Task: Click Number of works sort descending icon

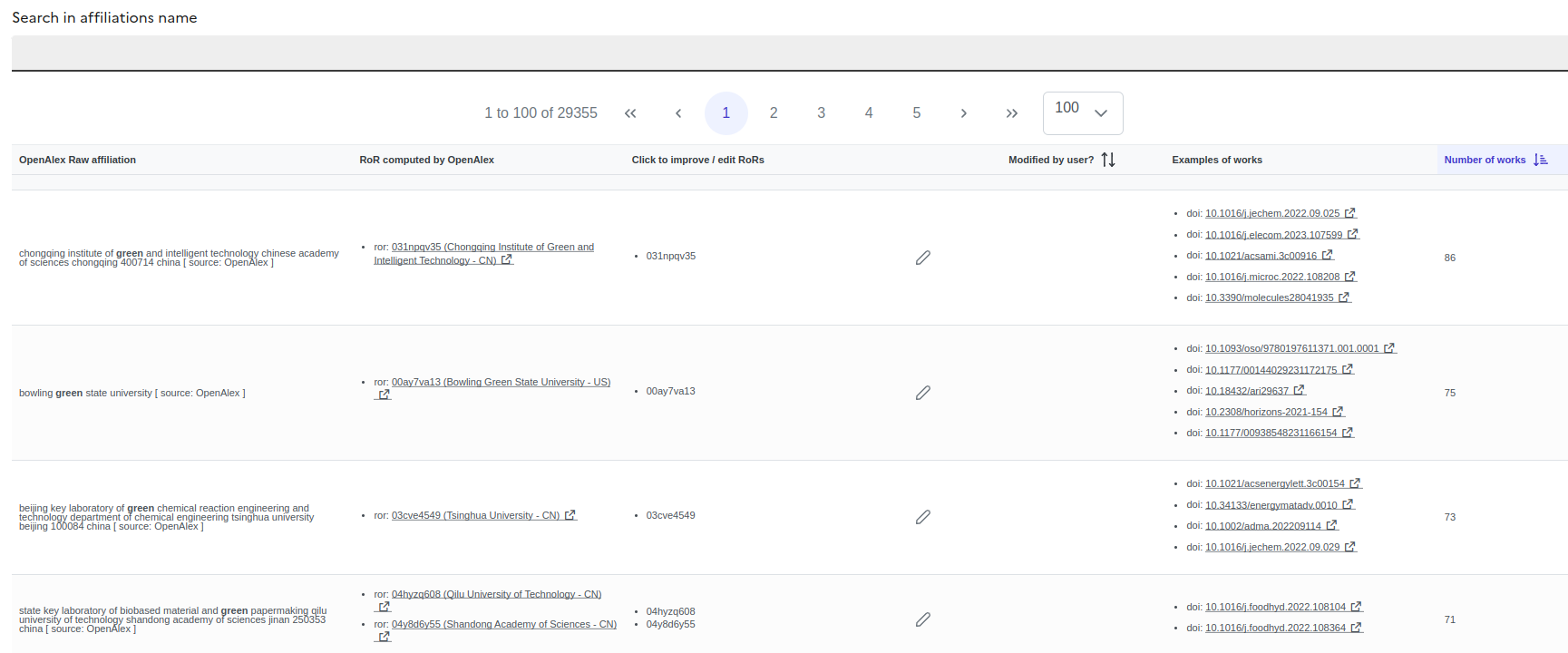Action: click(1540, 160)
